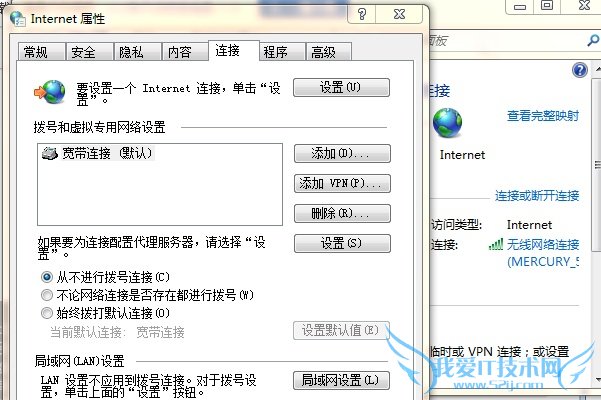Click the 删除(R)... button
The width and height of the screenshot is (601, 400).
coord(342,213)
